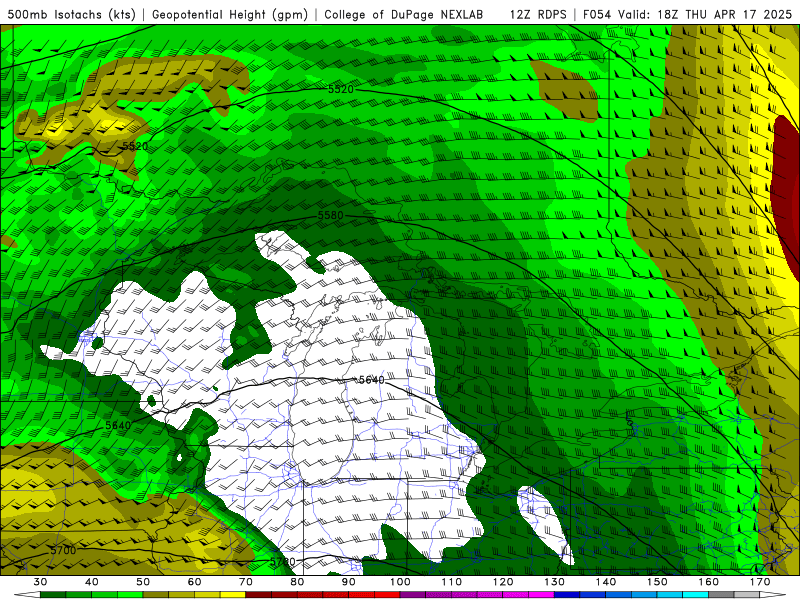
Task: Click the 5520 contour label beside the yellow wind maximum
Action: (x=135, y=146)
